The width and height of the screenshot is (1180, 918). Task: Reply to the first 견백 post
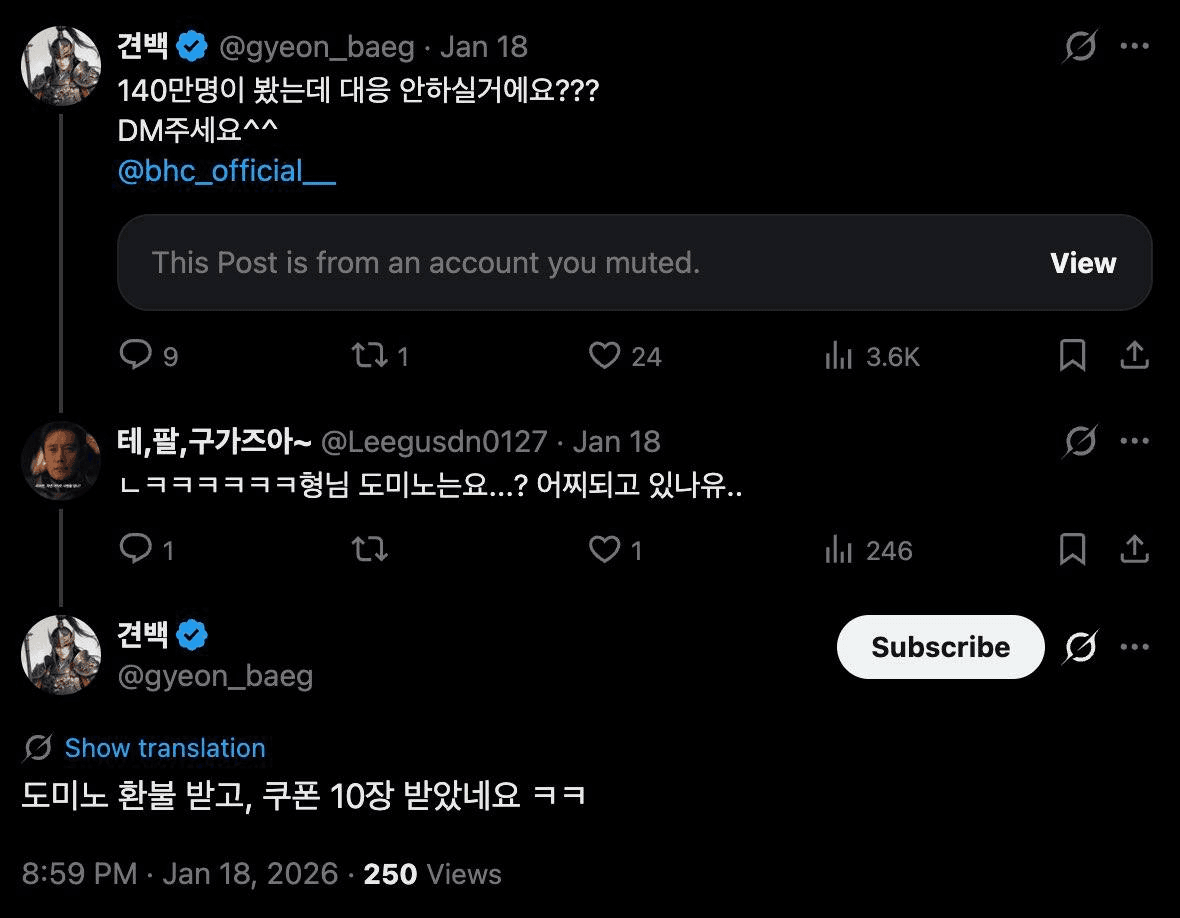(135, 356)
